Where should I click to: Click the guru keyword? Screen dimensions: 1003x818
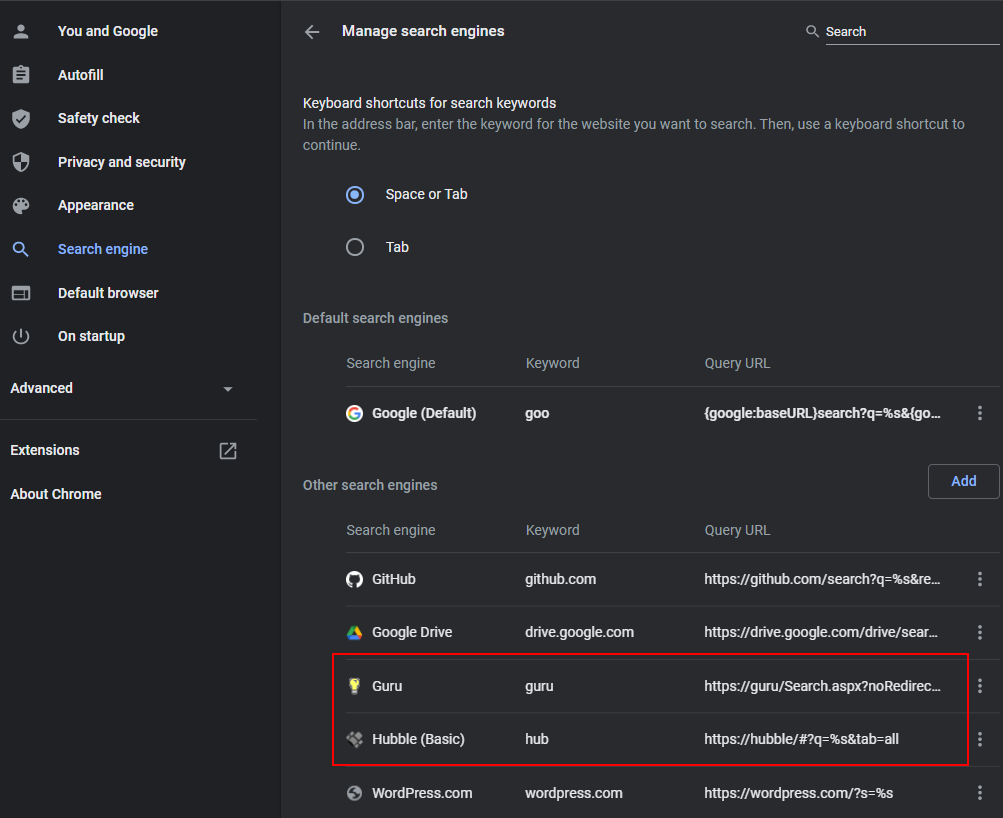point(539,686)
